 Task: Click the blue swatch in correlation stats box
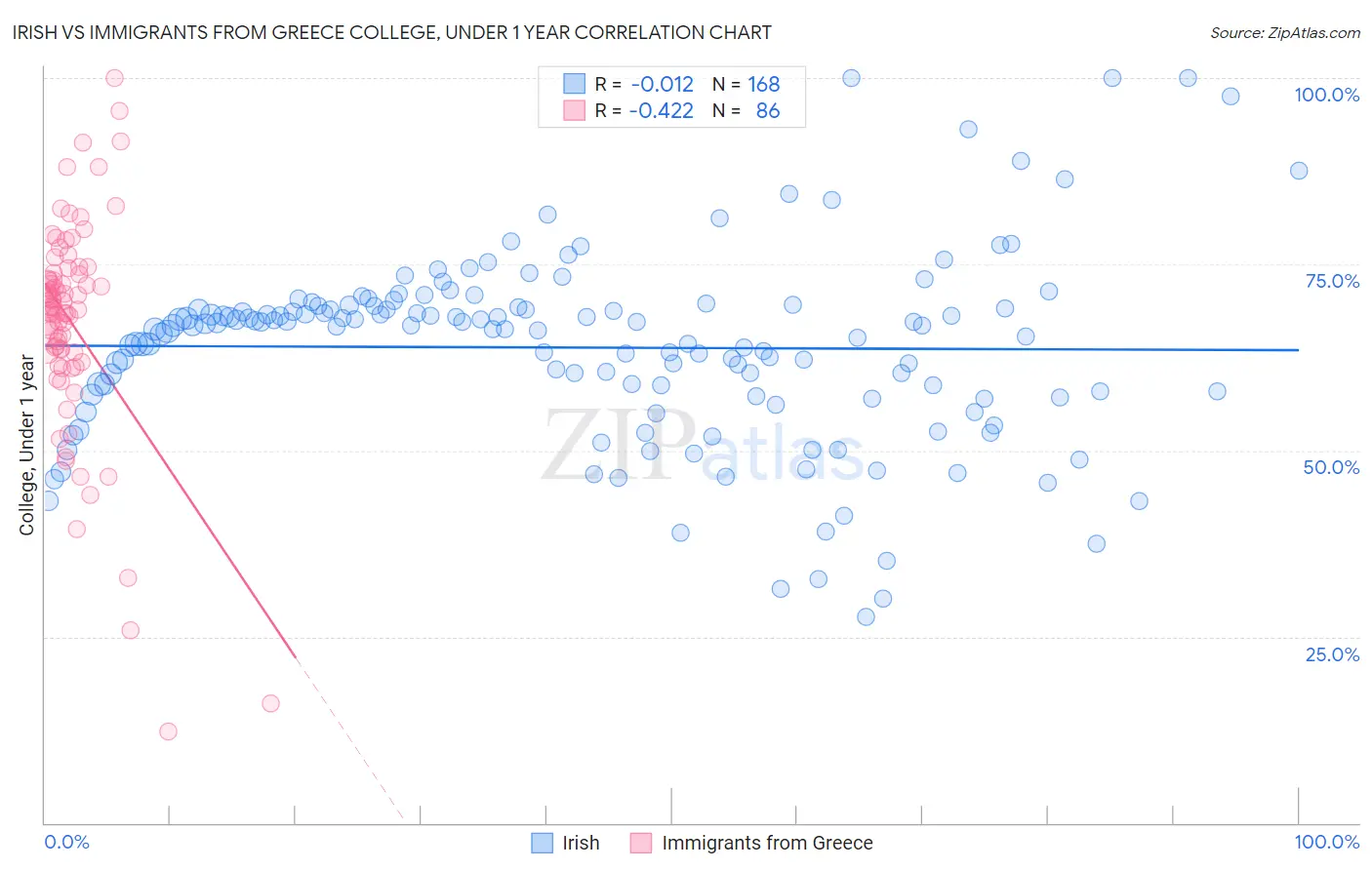tap(574, 84)
